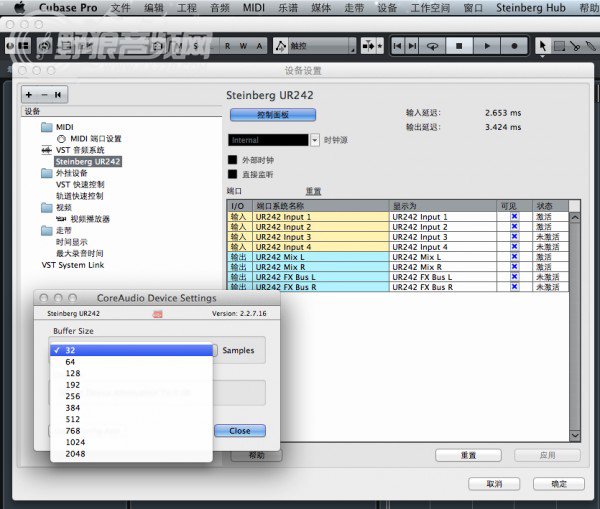Click port table scrollbar down arrow
Screen dimensions: 600x509
[x=575, y=436]
